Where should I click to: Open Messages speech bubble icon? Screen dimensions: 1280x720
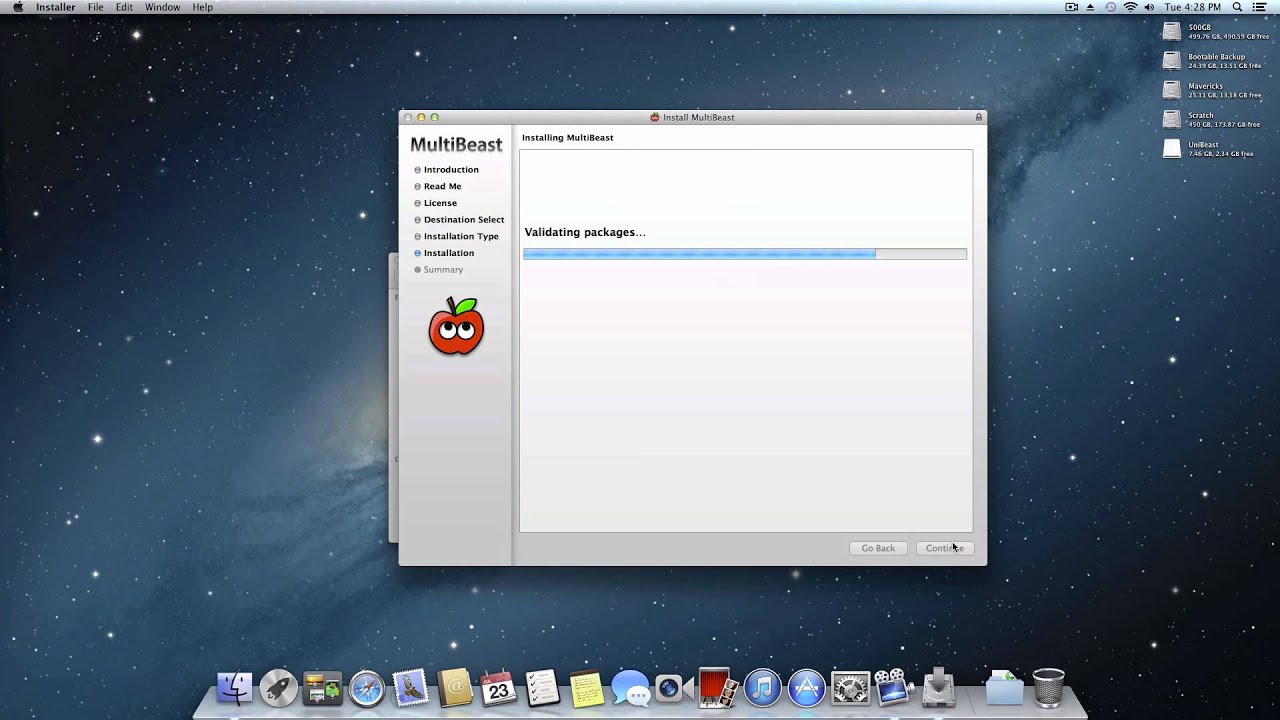coord(630,688)
